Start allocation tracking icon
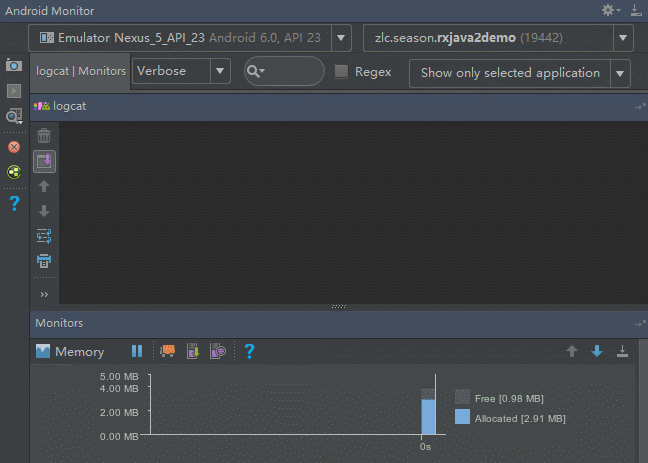Screen dimensions: 648x463 click(x=218, y=351)
